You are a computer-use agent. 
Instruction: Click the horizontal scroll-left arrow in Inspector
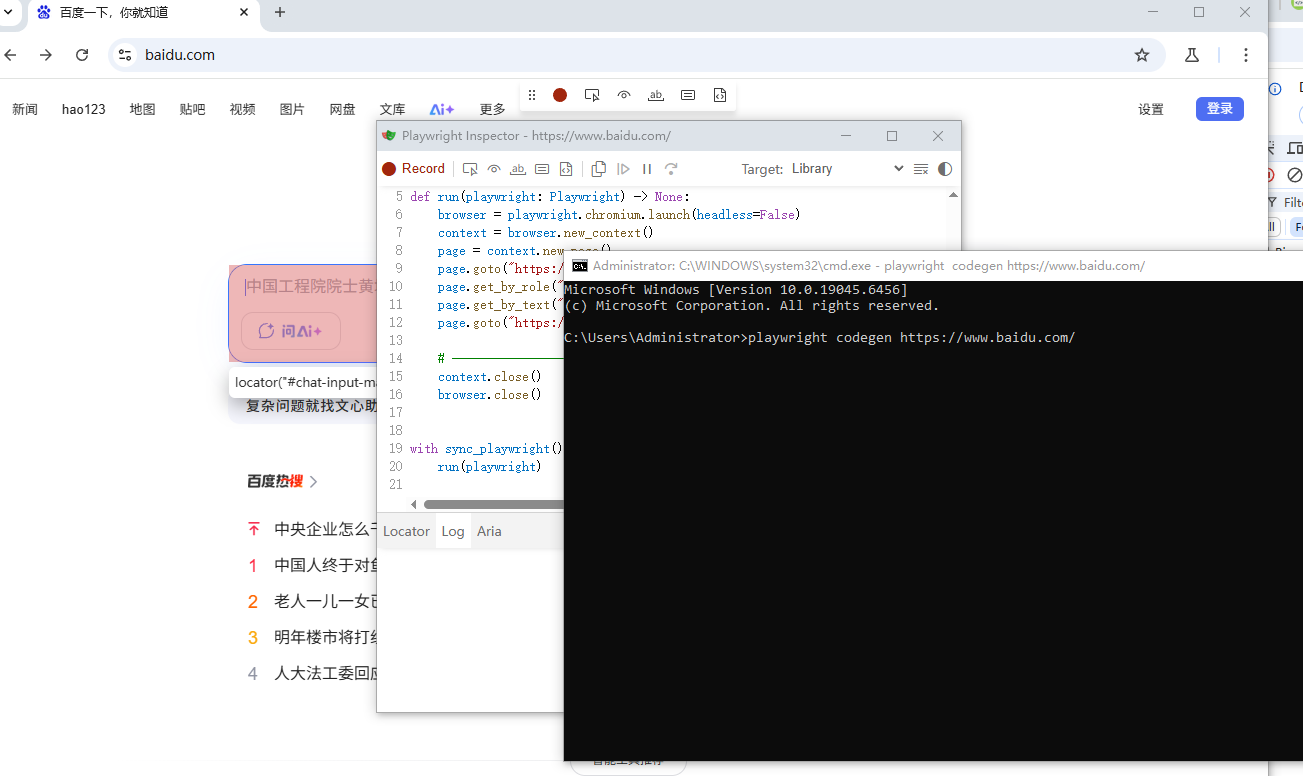[414, 504]
